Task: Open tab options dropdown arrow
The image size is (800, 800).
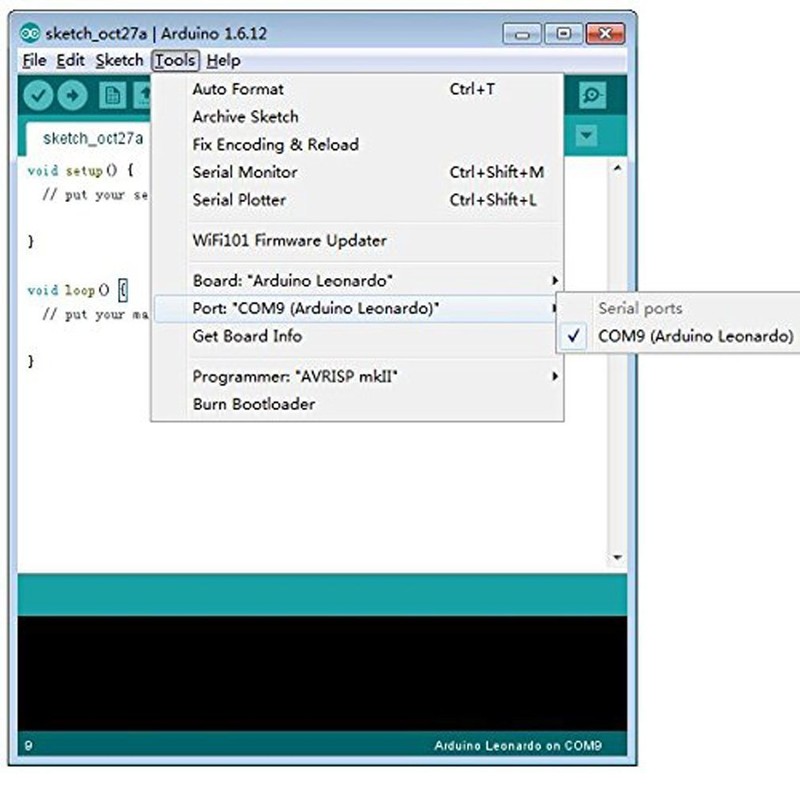Action: pos(586,136)
